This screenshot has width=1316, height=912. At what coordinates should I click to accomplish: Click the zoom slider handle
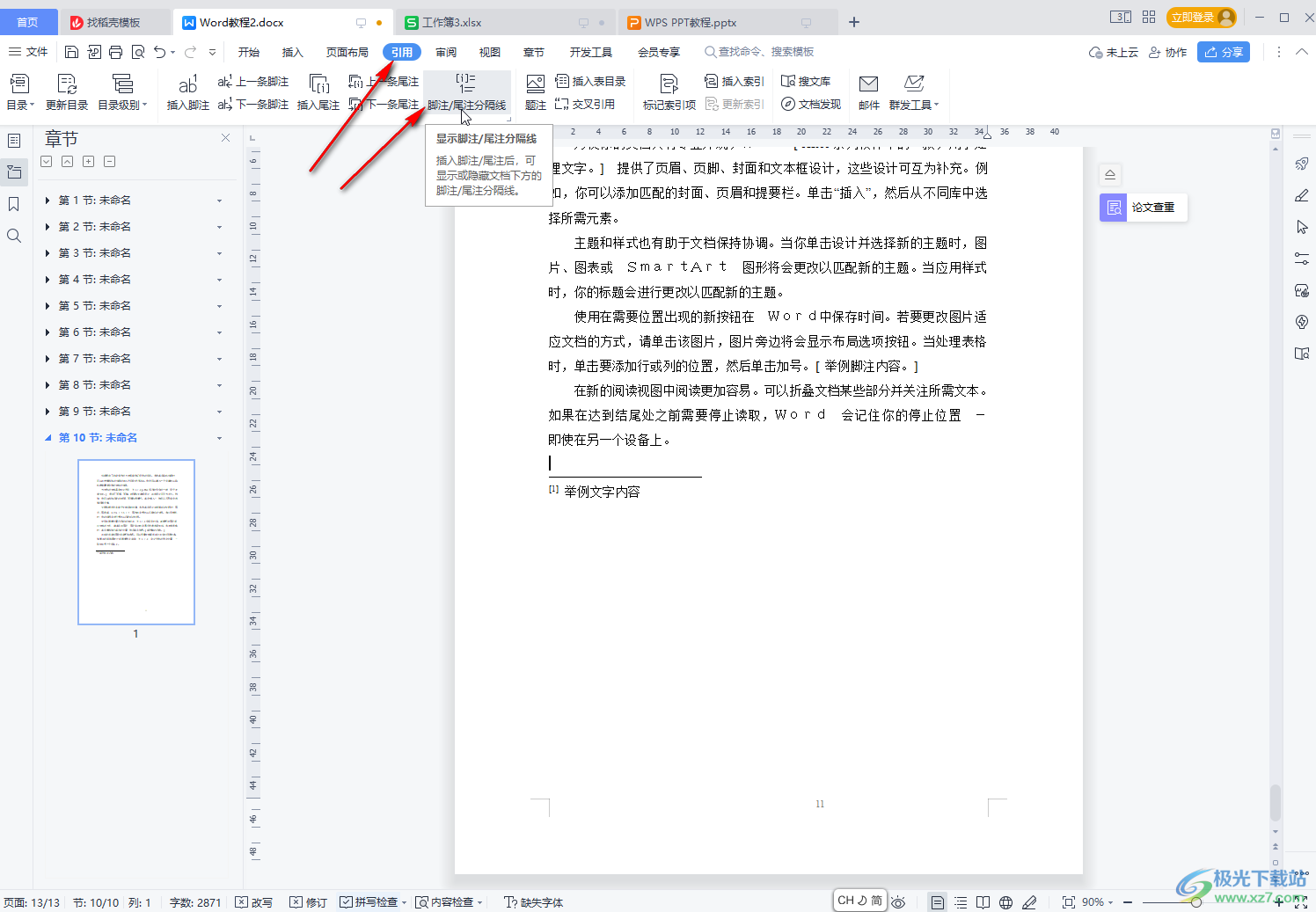pos(1195,902)
